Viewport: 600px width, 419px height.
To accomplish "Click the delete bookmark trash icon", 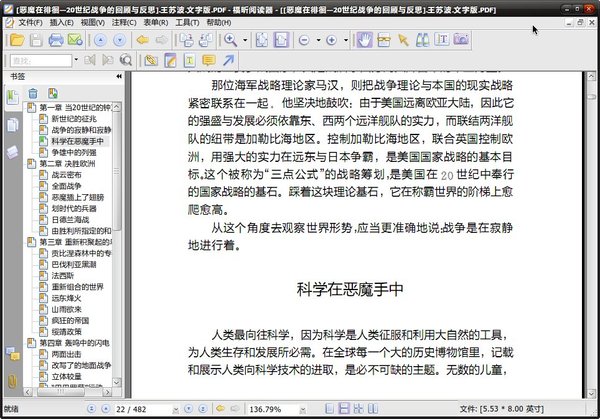I will click(x=33, y=93).
